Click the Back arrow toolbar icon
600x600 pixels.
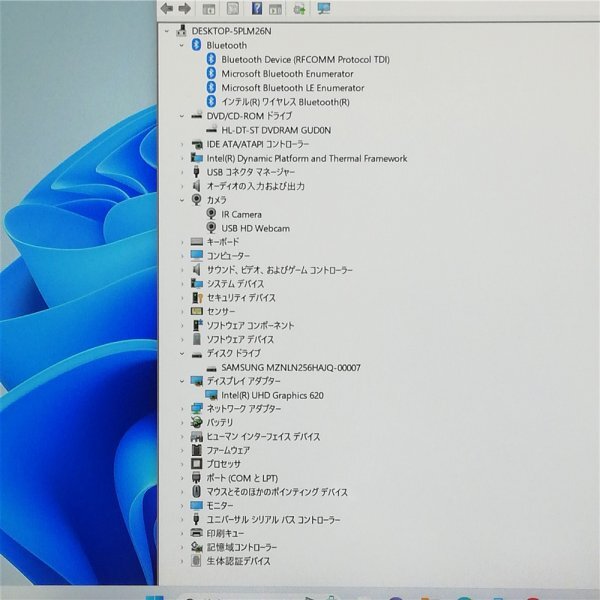[167, 8]
